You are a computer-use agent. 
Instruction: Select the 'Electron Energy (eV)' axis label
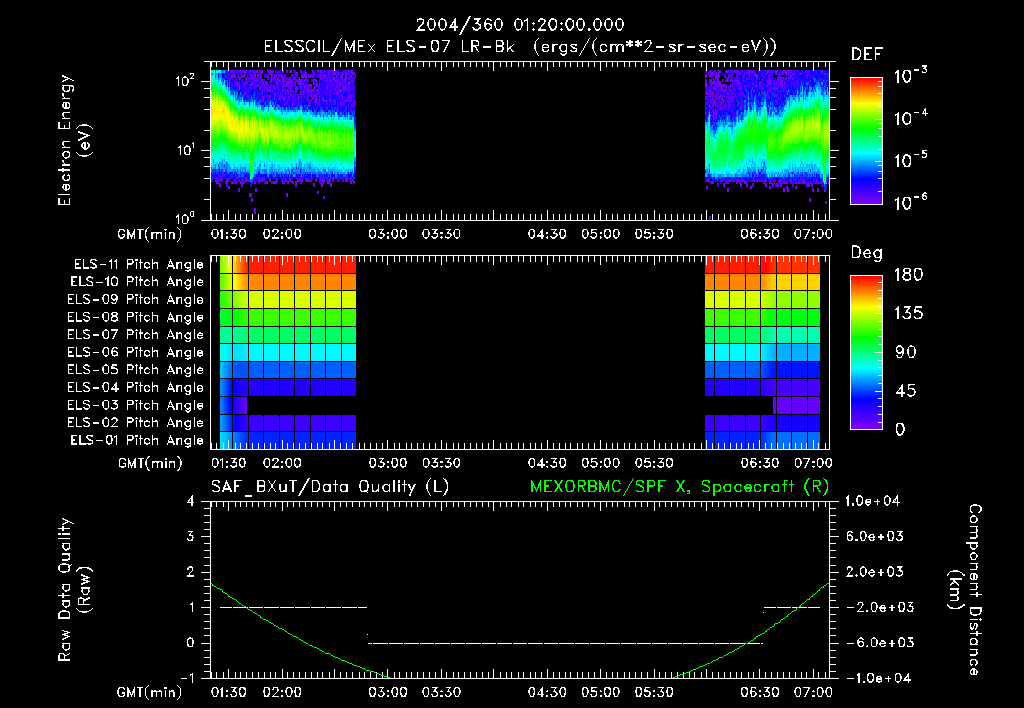pos(74,140)
